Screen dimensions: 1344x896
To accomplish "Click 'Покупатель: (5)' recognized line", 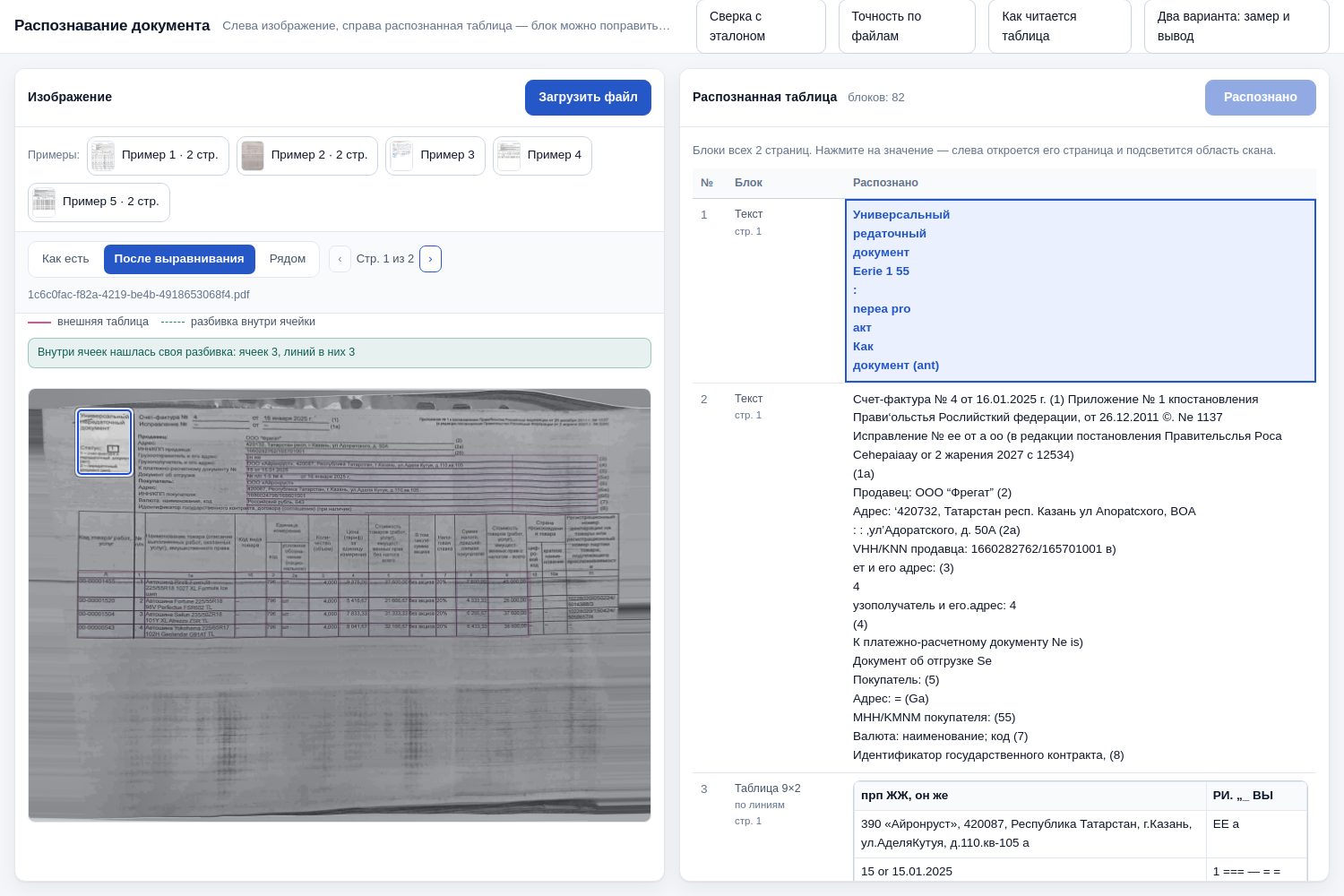I will pyautogui.click(x=896, y=680).
